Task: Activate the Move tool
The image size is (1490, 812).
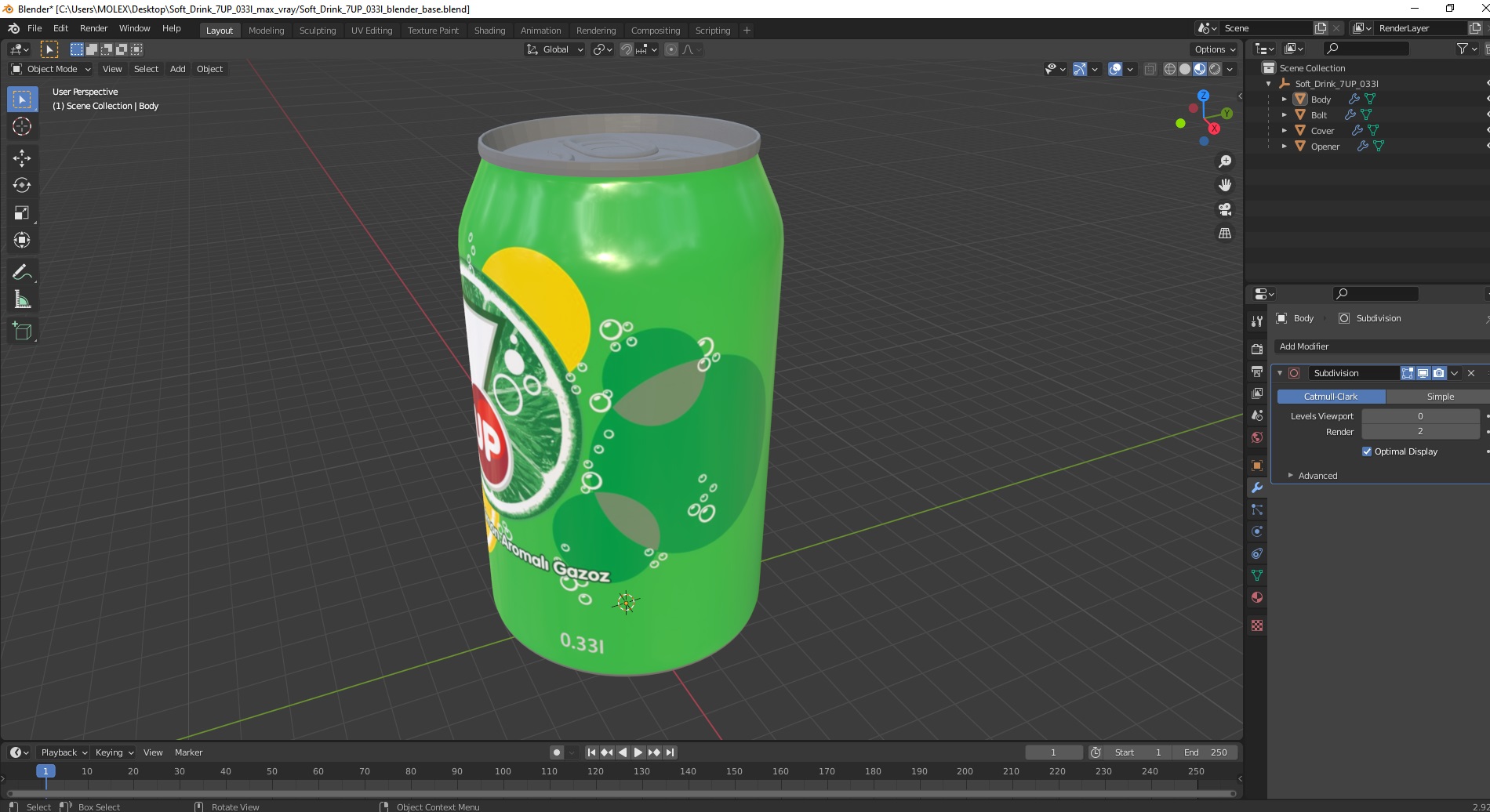Action: click(x=22, y=158)
